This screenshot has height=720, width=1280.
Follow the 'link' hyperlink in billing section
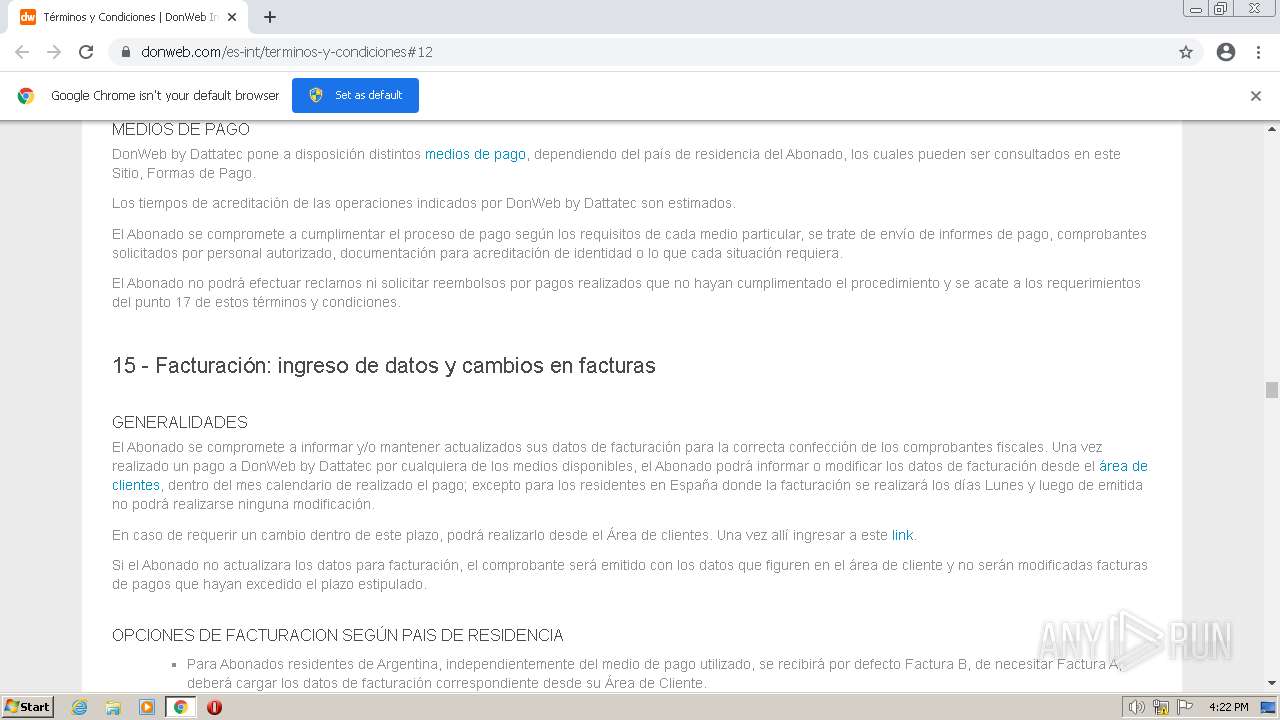(902, 535)
